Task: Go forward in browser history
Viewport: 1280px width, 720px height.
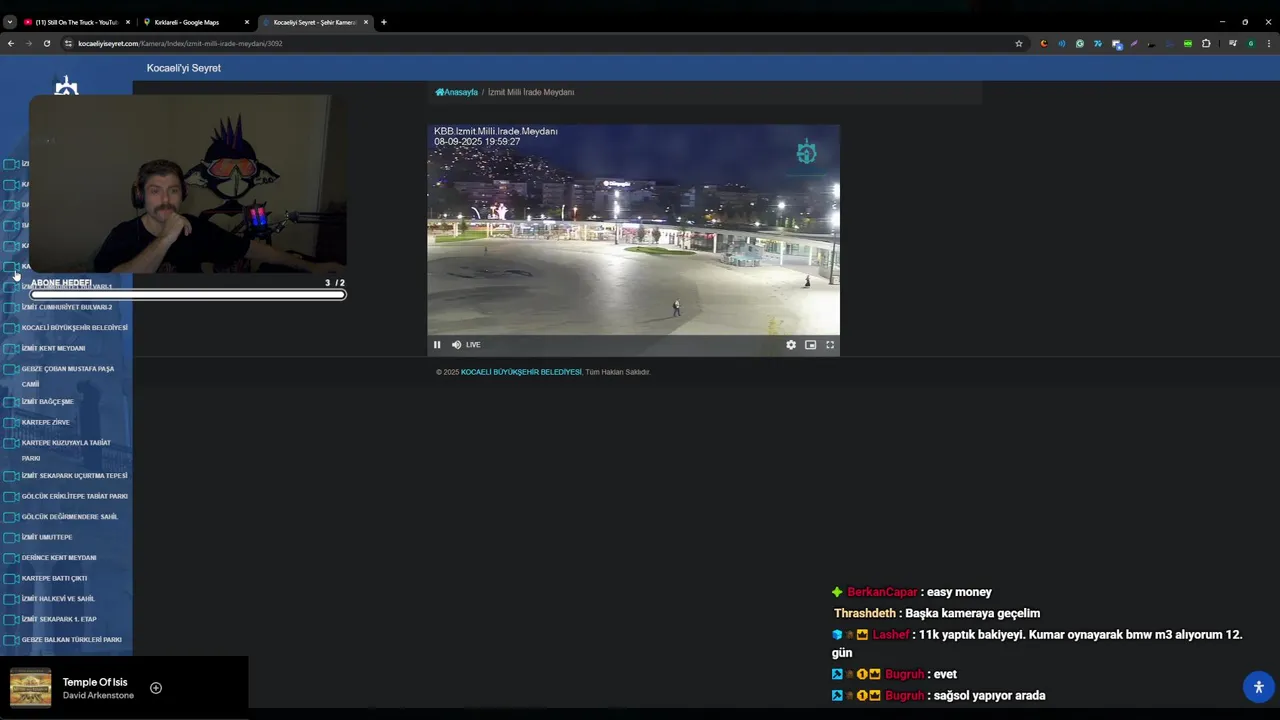Action: (29, 44)
